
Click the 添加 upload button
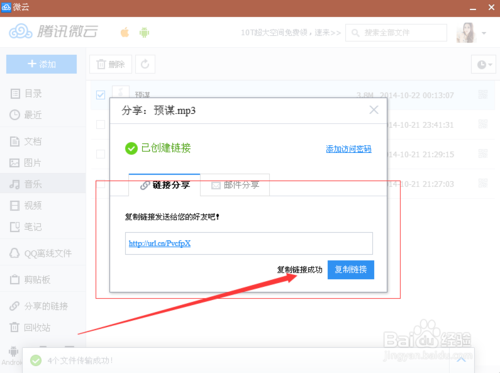tap(41, 64)
